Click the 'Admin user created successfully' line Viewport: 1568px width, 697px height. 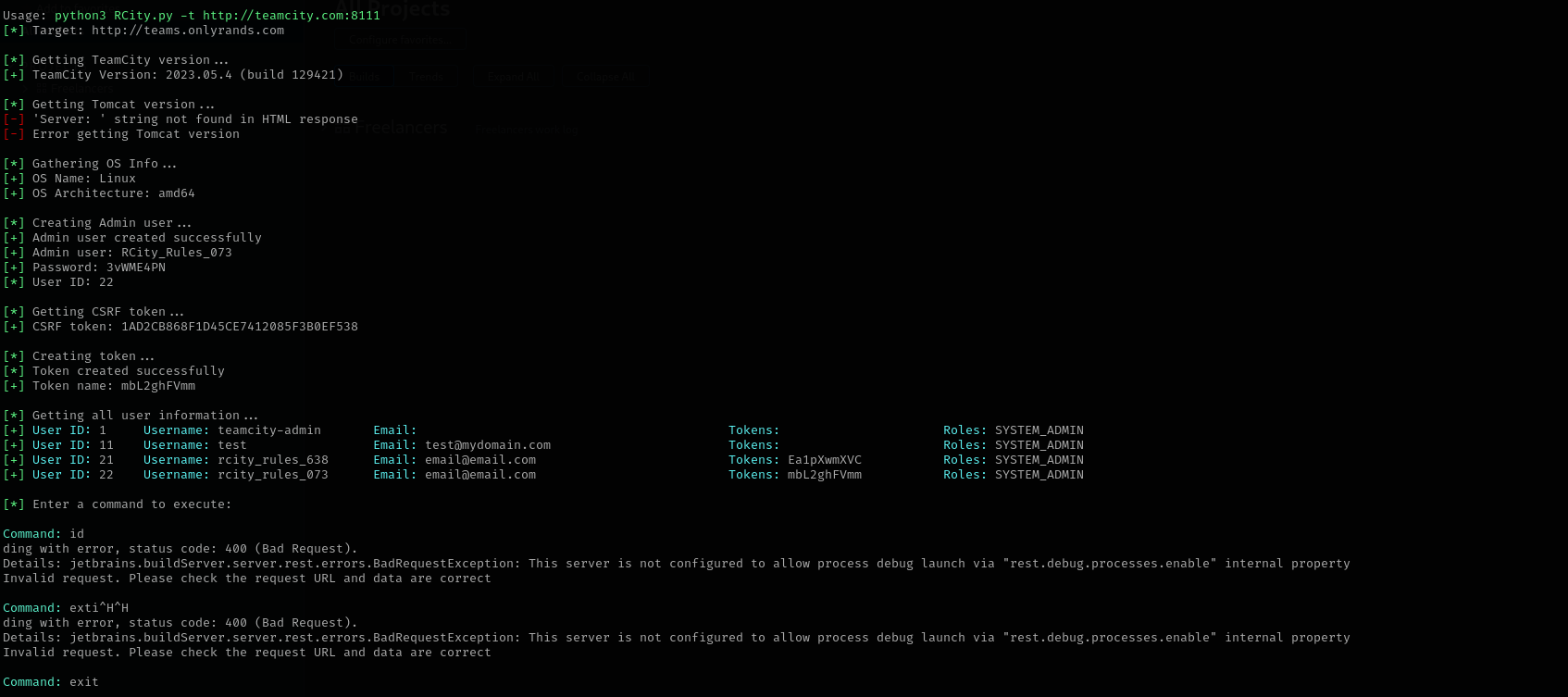click(132, 238)
